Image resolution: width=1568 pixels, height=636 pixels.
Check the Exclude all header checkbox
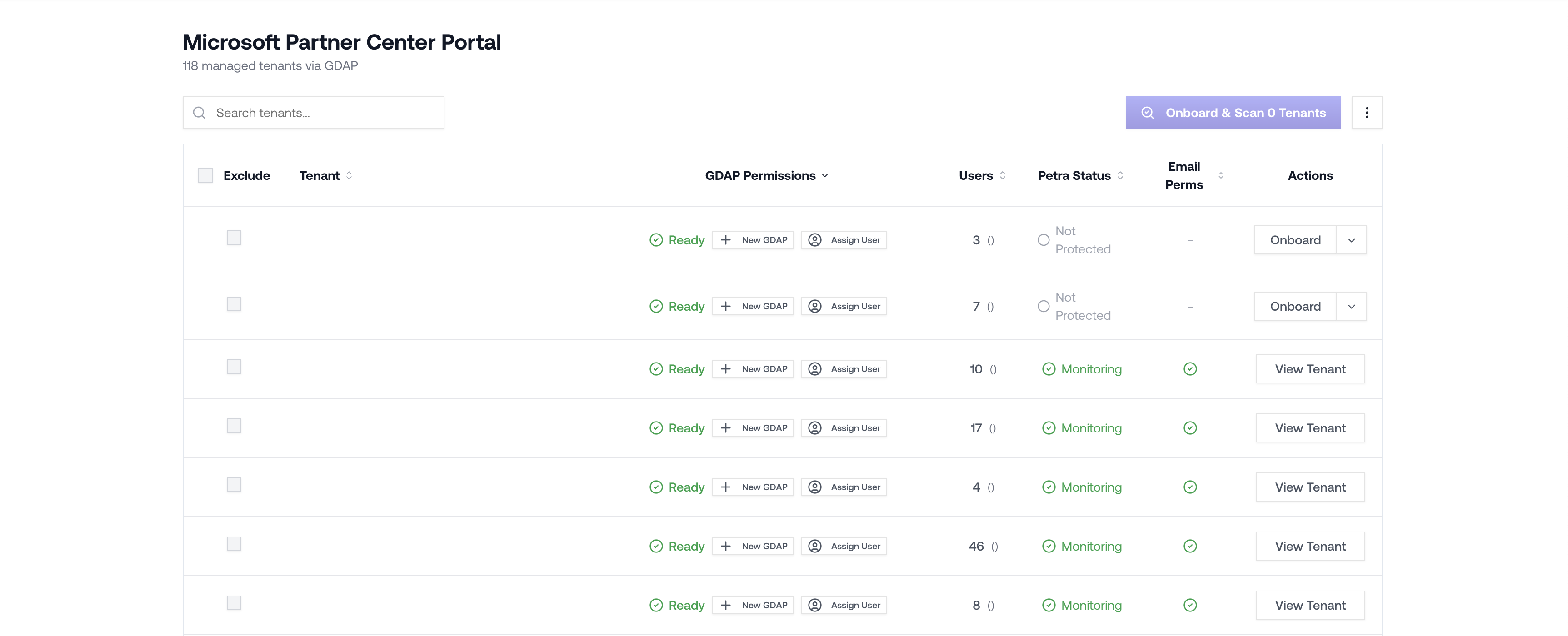click(206, 175)
